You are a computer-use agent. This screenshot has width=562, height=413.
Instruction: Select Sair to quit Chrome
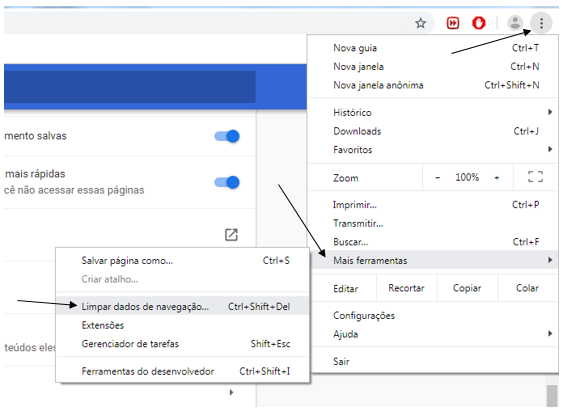point(434,361)
